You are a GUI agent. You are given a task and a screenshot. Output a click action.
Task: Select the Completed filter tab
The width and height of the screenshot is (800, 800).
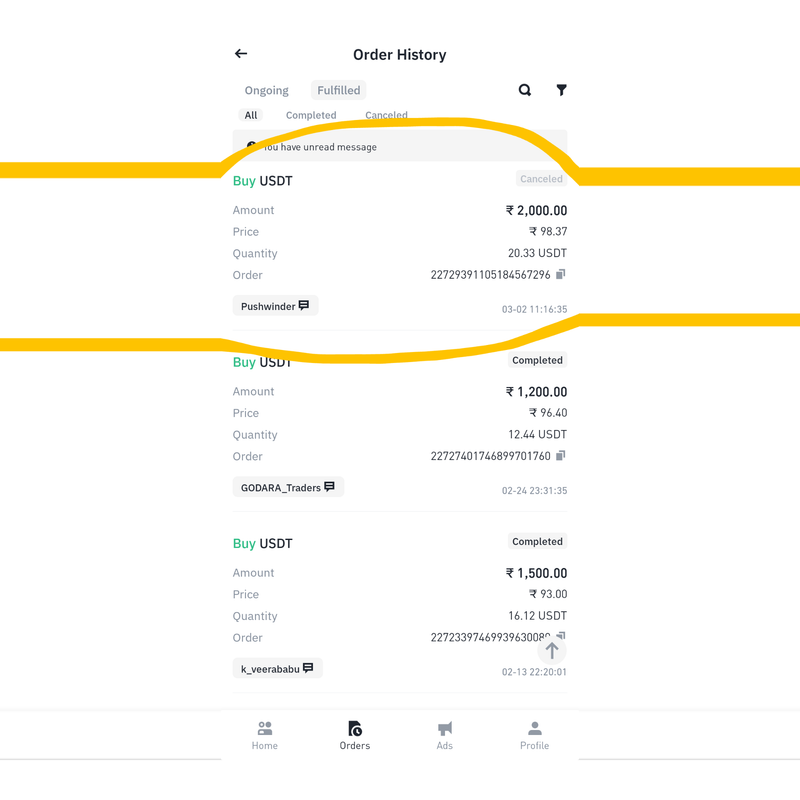pos(311,115)
